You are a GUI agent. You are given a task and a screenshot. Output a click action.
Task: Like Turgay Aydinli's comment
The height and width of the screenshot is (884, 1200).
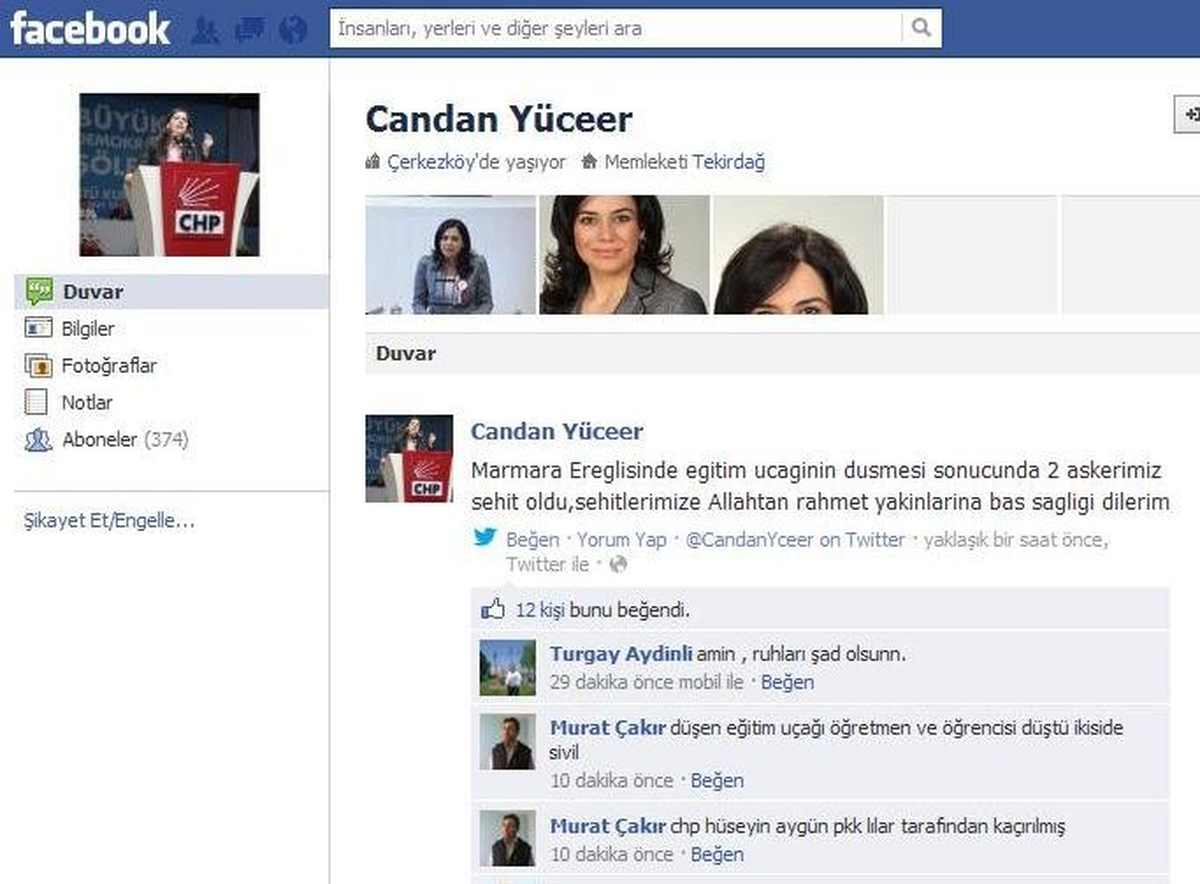[787, 683]
